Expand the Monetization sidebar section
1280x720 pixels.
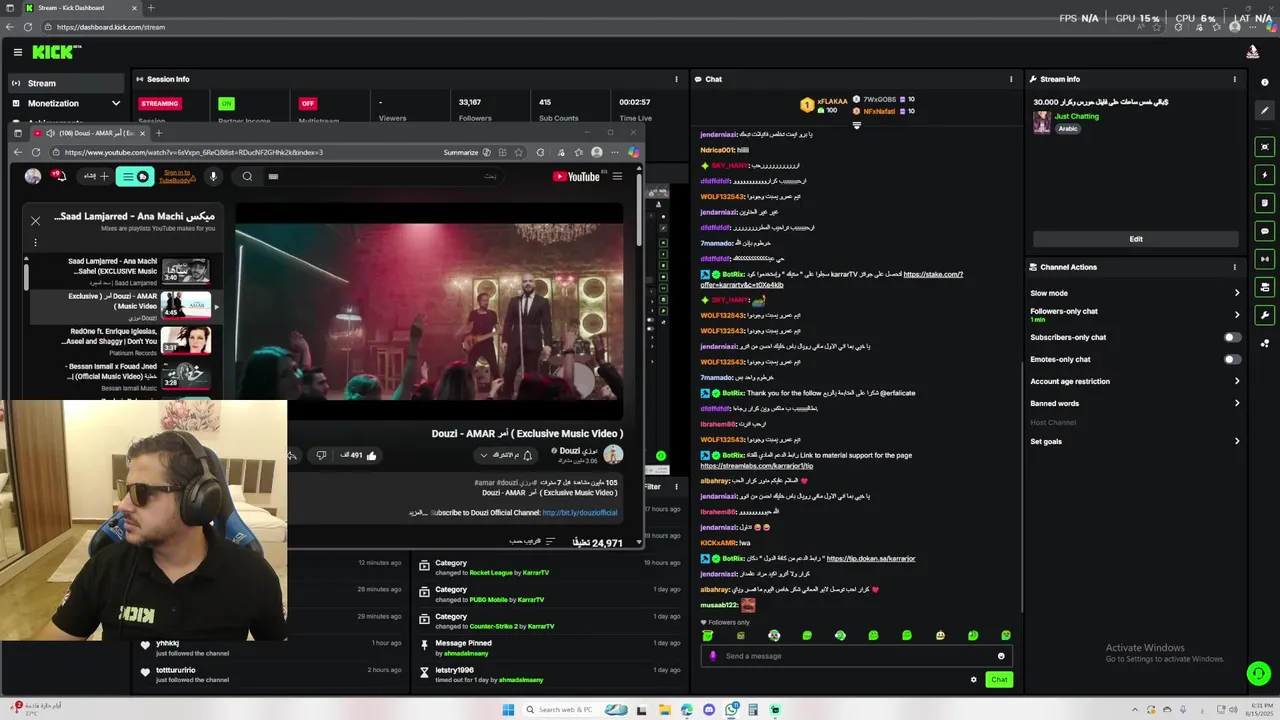[x=116, y=103]
